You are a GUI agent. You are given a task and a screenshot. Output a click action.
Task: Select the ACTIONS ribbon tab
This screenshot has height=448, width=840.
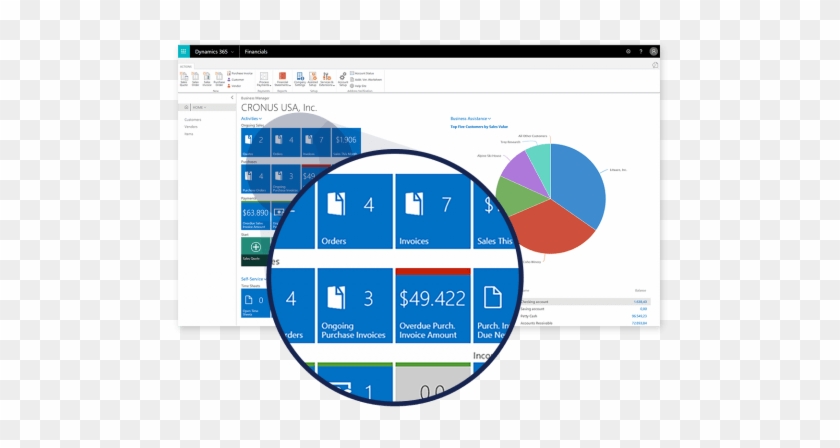click(x=185, y=67)
